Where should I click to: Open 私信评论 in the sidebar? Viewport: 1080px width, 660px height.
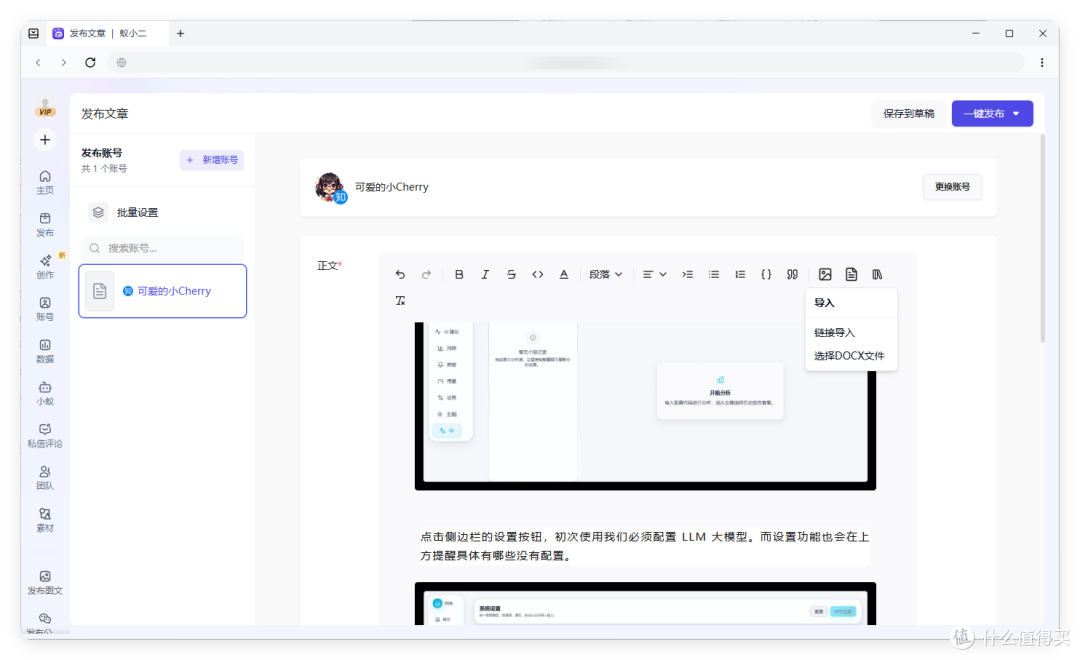click(x=45, y=435)
